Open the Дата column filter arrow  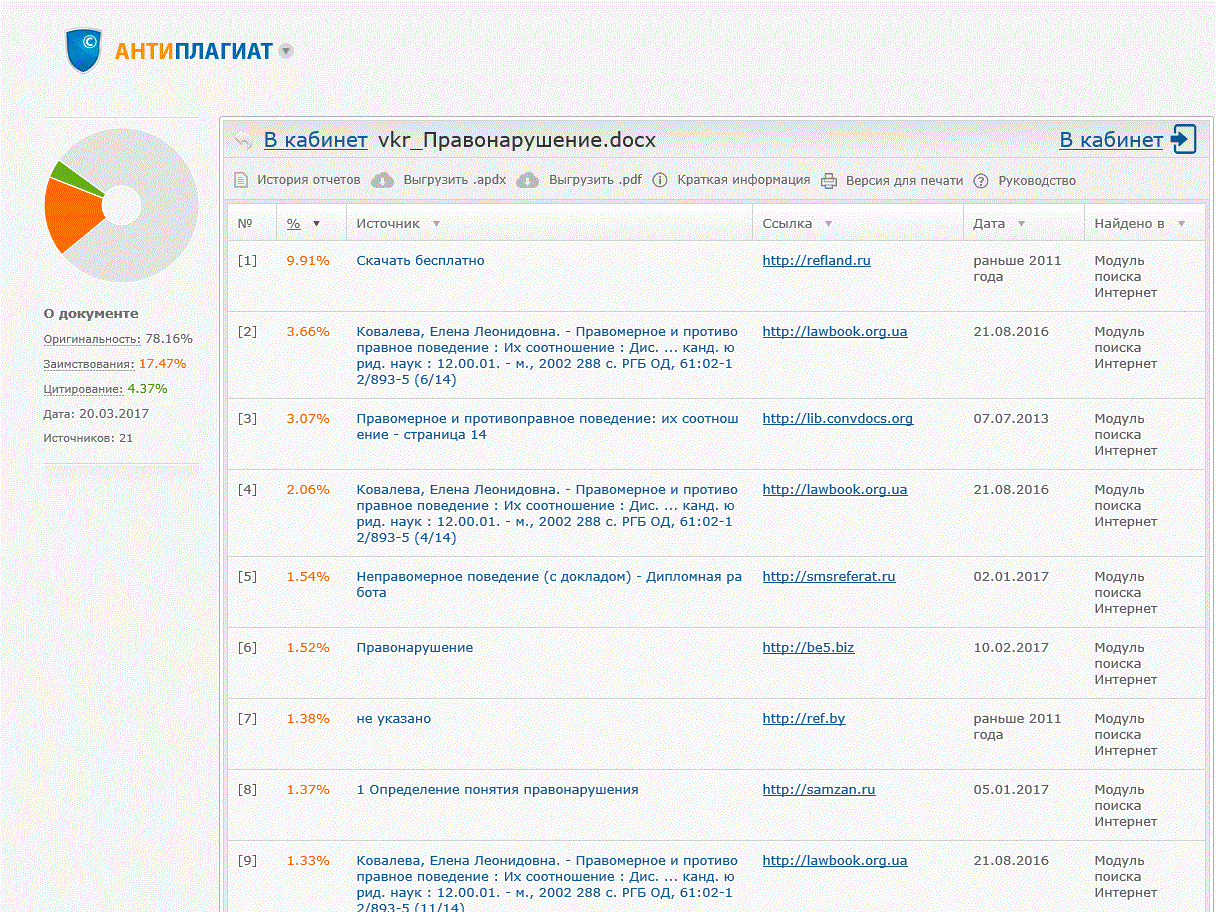click(1021, 224)
